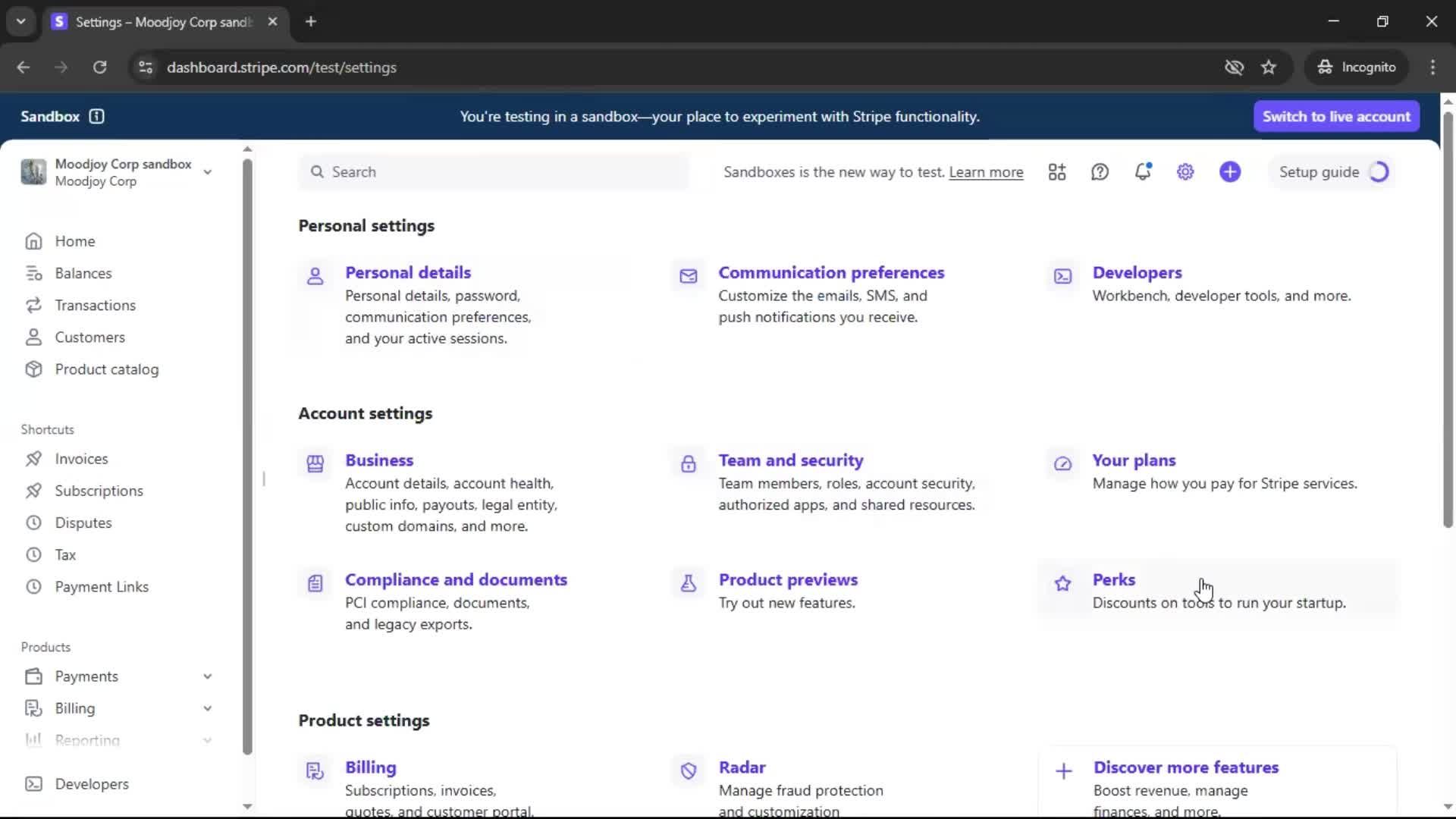Image resolution: width=1456 pixels, height=819 pixels.
Task: Click the Radar shield icon
Action: (x=688, y=771)
